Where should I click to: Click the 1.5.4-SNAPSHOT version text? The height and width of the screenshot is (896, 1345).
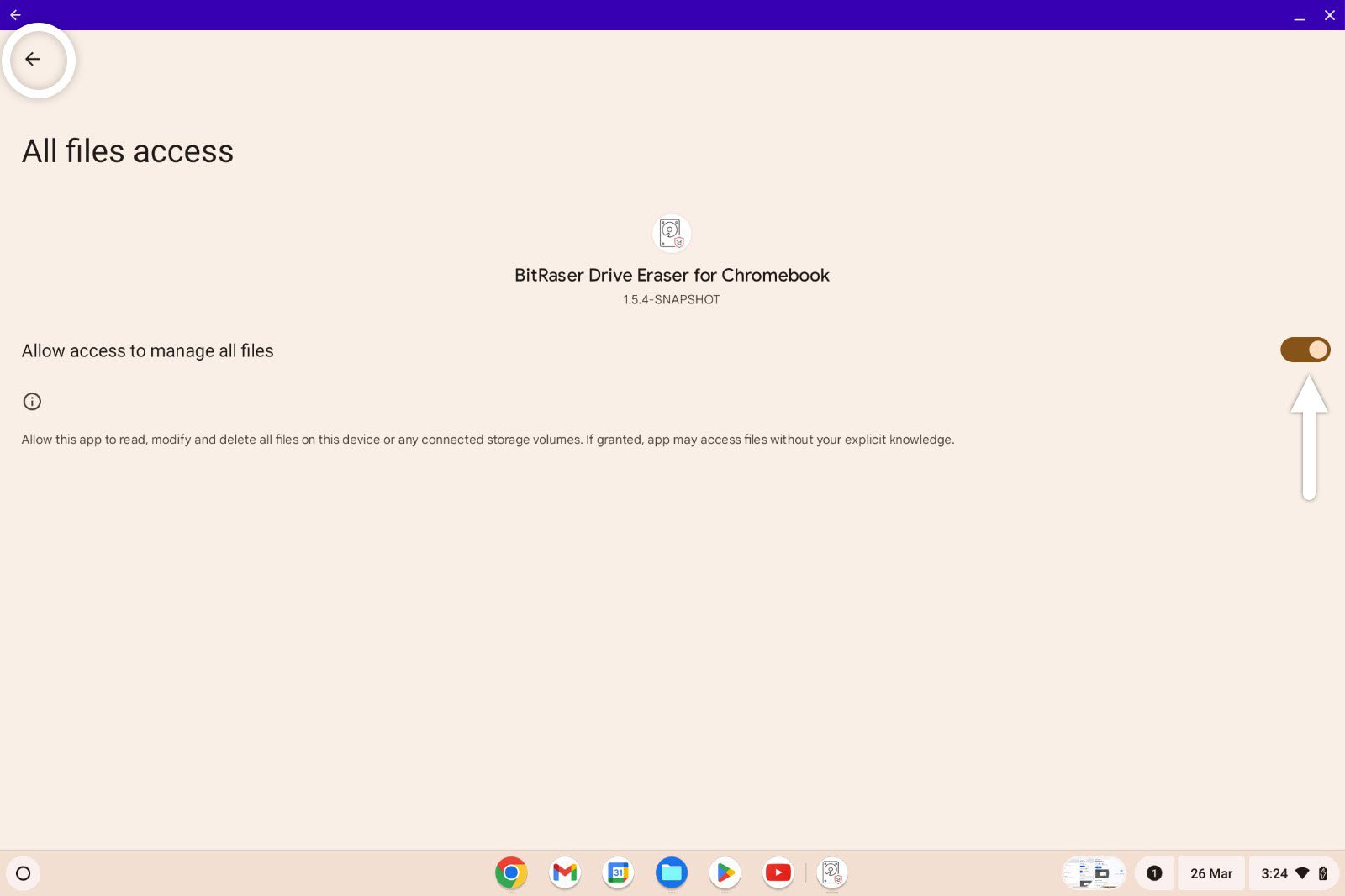672,299
